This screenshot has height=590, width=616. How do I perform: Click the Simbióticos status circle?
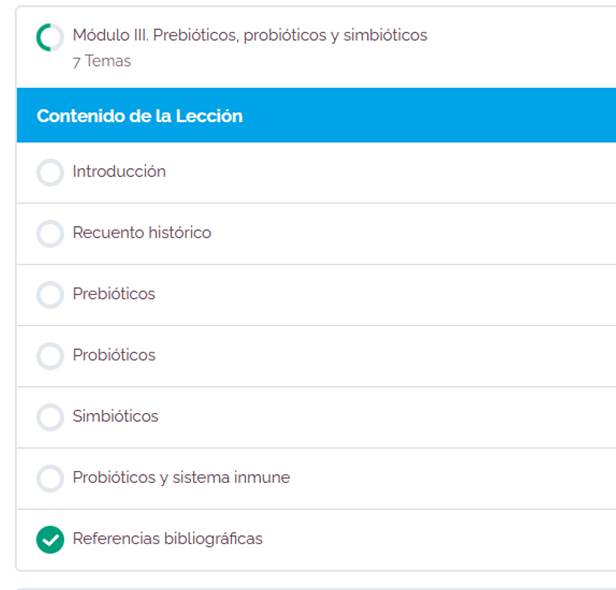point(49,417)
